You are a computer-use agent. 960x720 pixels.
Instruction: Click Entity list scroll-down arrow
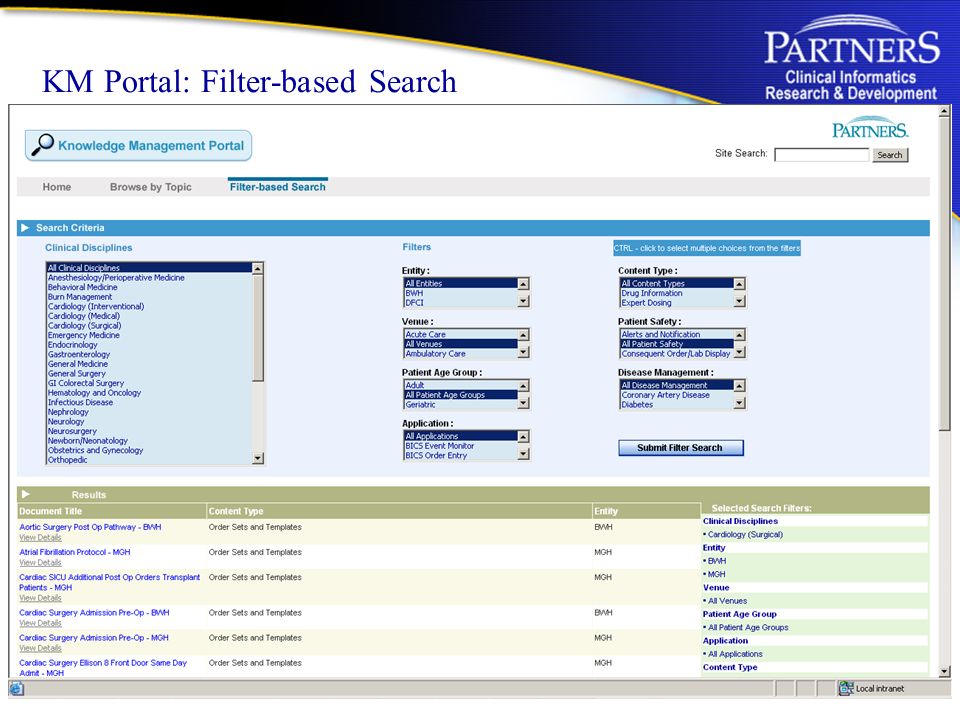click(x=523, y=301)
